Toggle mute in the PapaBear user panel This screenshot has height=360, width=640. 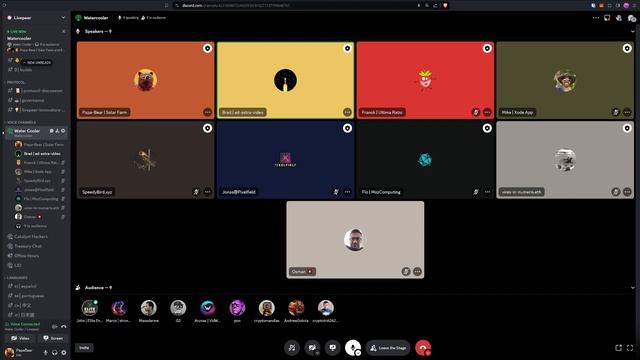45,352
